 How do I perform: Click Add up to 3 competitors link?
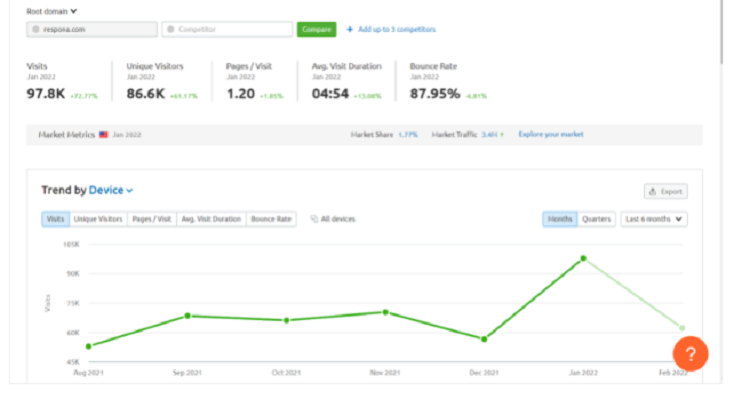click(397, 29)
